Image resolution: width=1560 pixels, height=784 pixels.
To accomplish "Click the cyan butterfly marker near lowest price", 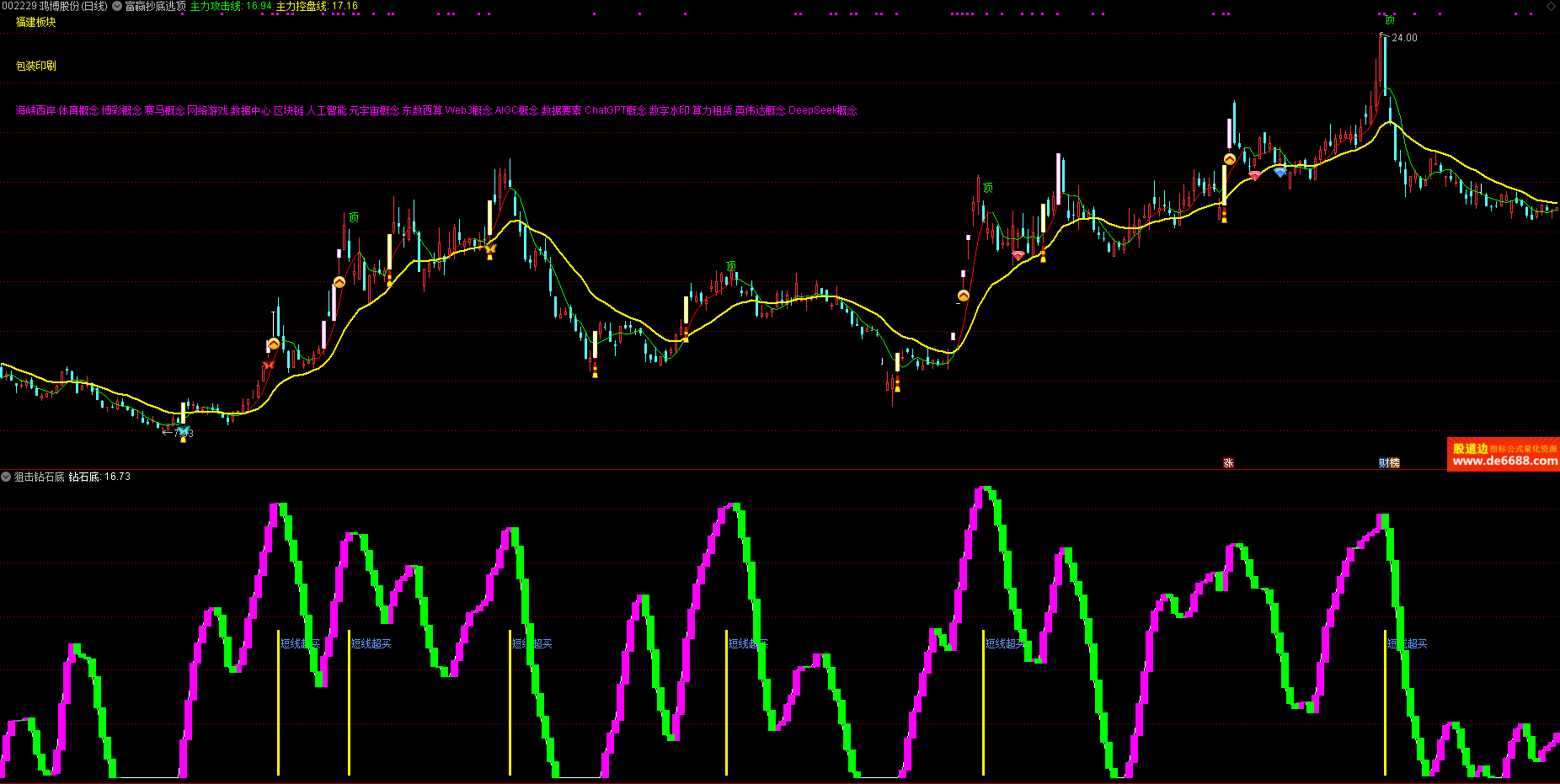I will click(x=182, y=431).
